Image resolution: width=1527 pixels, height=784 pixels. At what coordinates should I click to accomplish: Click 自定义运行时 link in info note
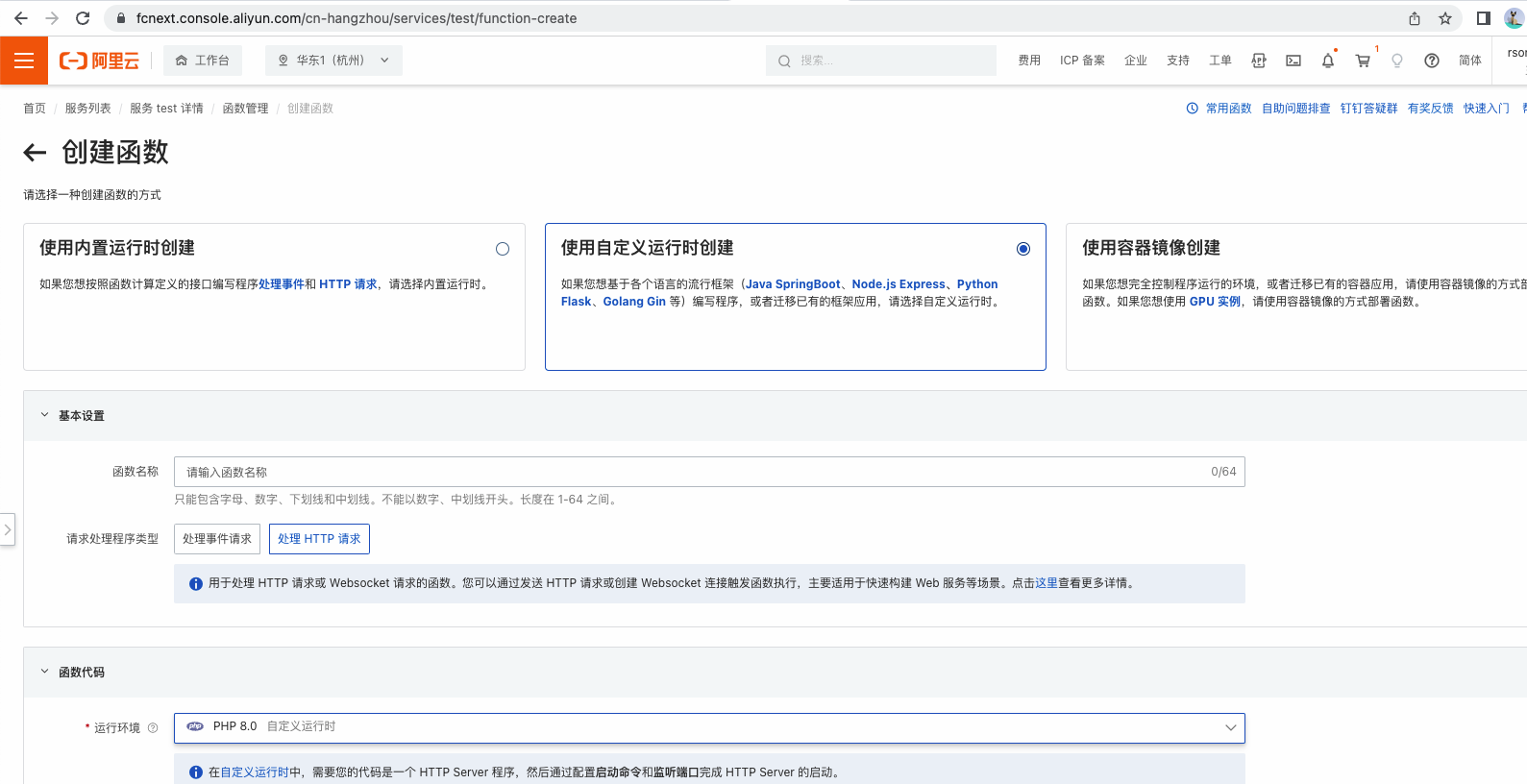click(x=254, y=772)
